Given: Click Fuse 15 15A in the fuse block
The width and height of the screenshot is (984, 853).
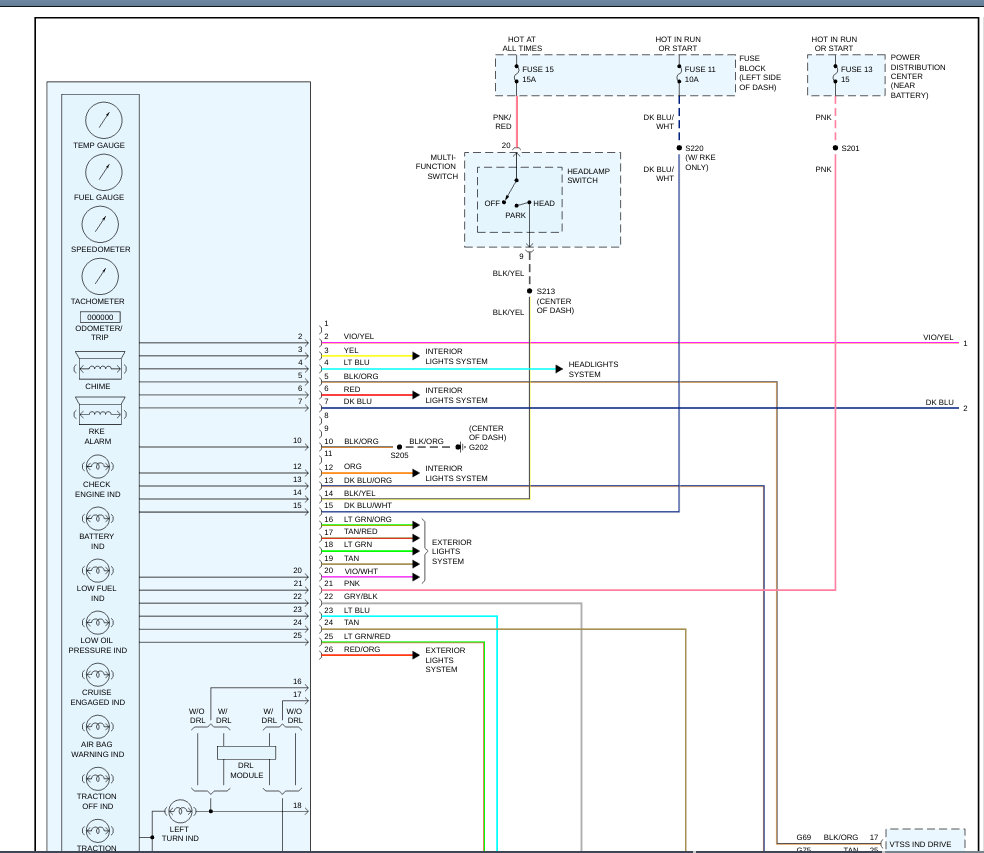Looking at the screenshot, I should pos(517,74).
